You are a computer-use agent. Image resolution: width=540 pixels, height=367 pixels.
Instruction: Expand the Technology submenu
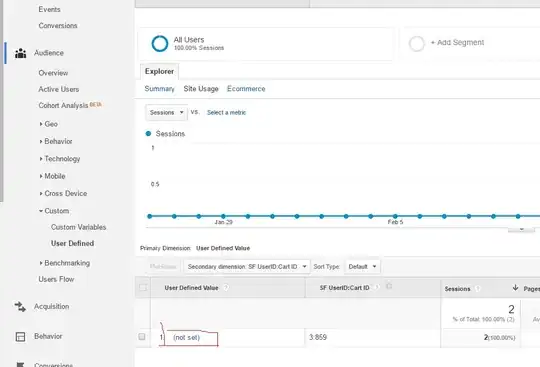point(60,159)
